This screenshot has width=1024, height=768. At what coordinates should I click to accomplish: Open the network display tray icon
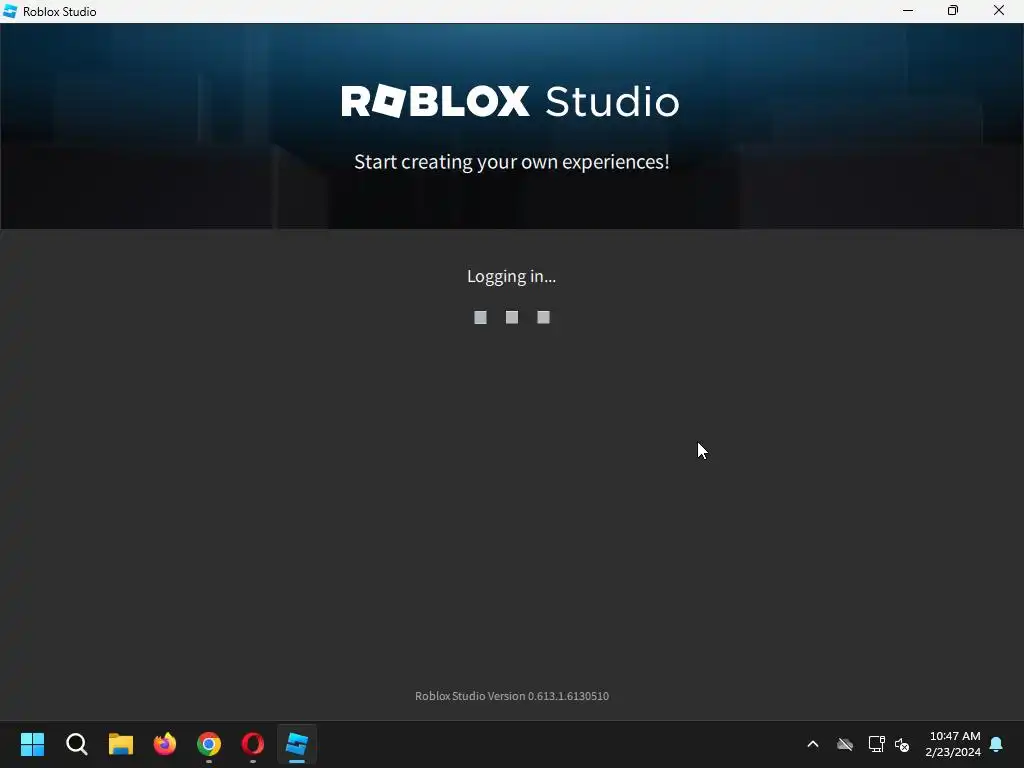[x=876, y=744]
